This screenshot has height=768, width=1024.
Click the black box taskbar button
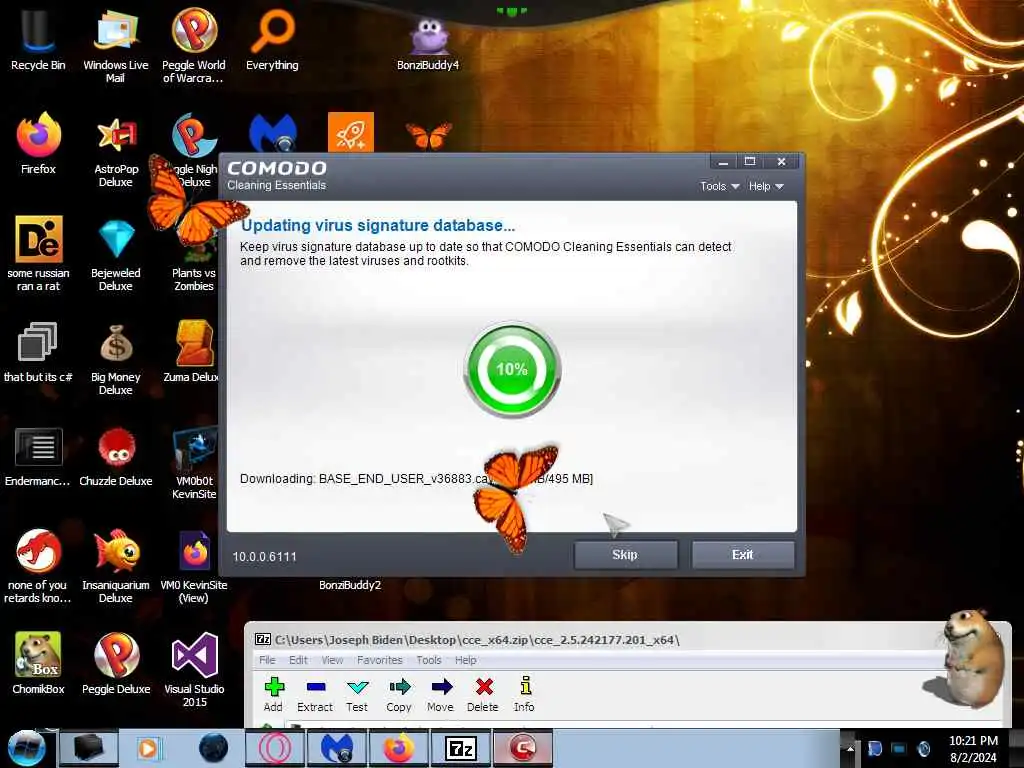[88, 748]
